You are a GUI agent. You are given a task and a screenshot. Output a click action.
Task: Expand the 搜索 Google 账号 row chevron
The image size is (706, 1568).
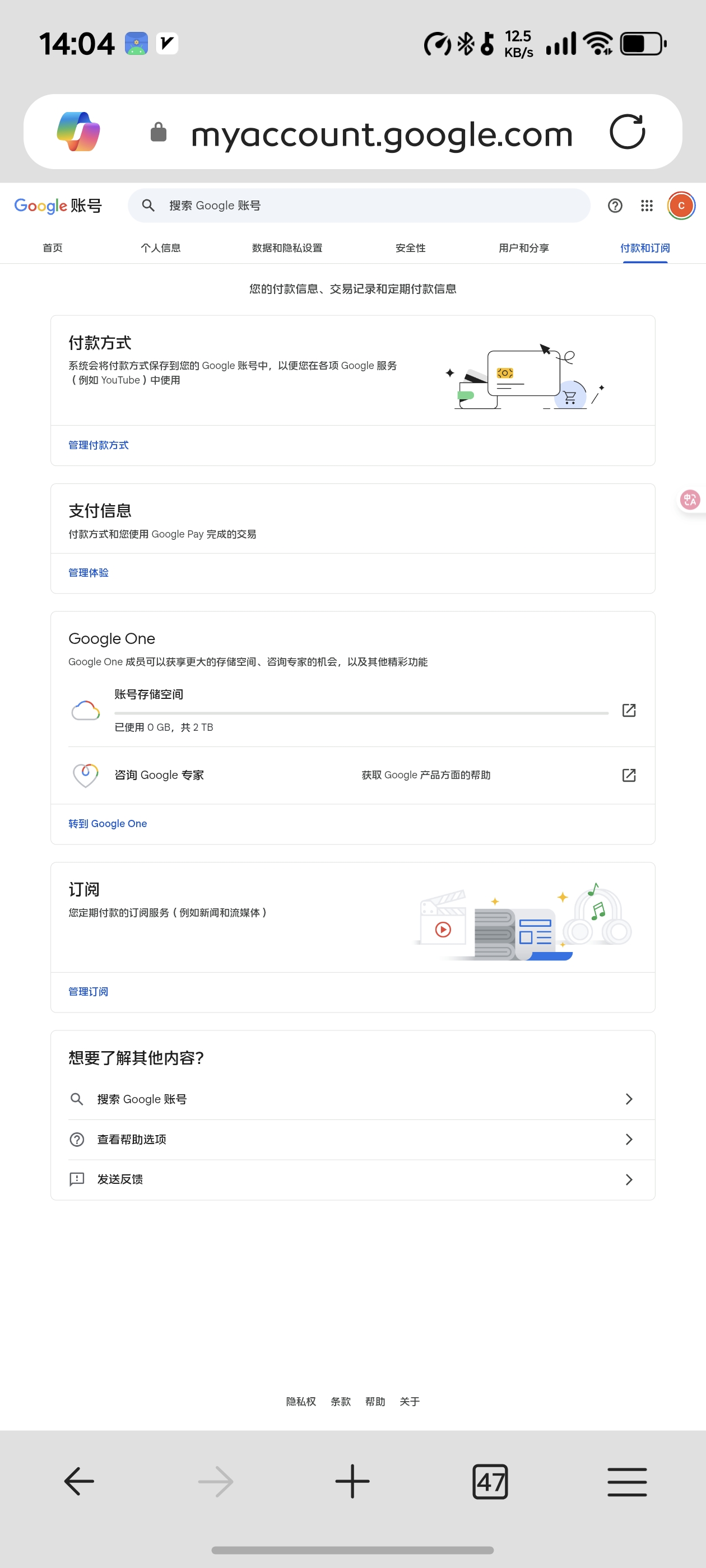(x=629, y=1099)
